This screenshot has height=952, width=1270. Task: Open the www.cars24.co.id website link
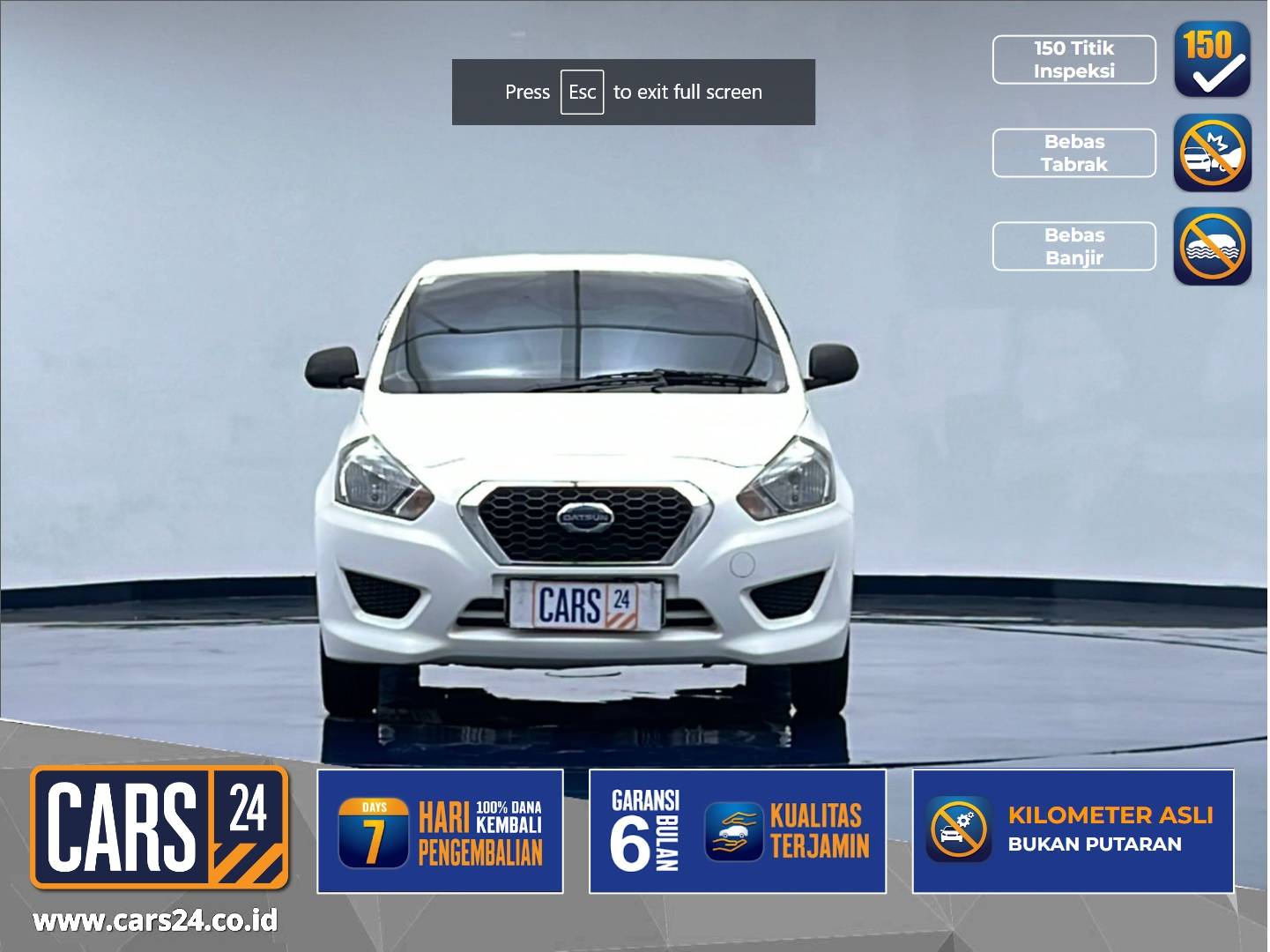155,921
